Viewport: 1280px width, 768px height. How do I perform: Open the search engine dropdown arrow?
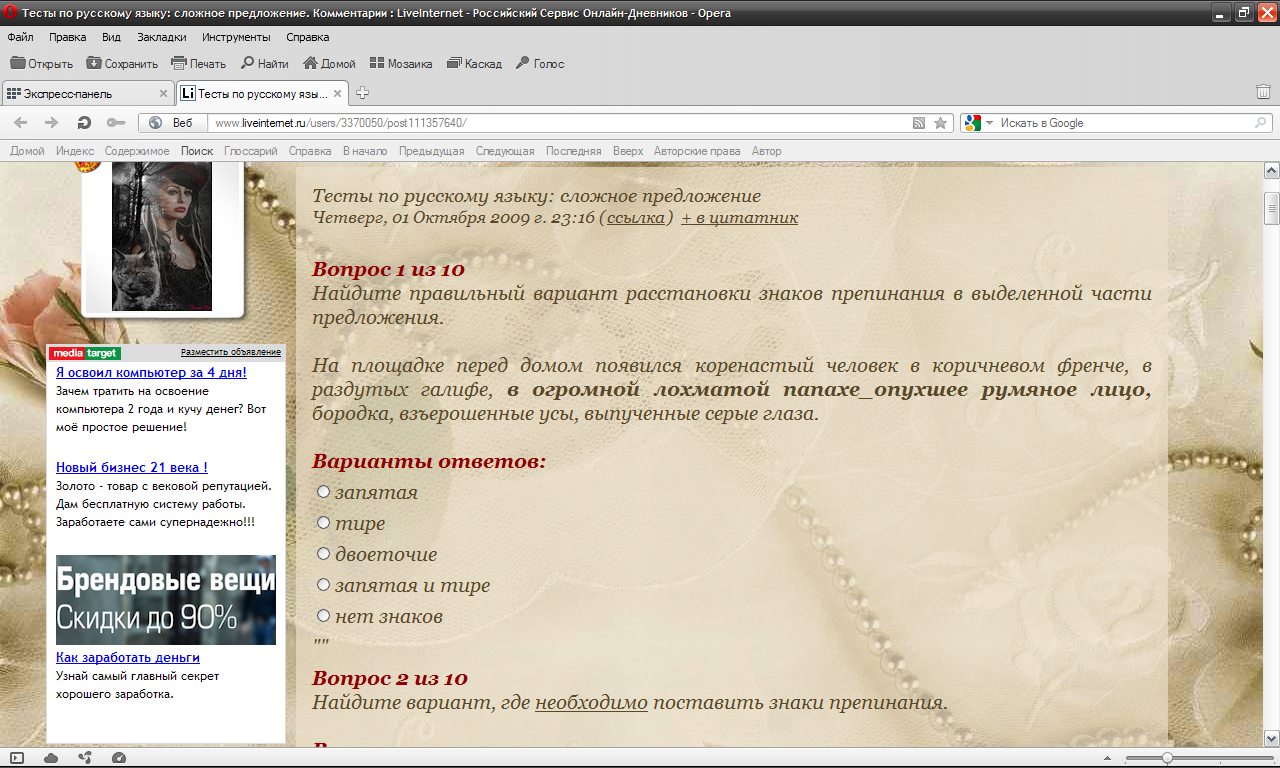pyautogui.click(x=989, y=123)
